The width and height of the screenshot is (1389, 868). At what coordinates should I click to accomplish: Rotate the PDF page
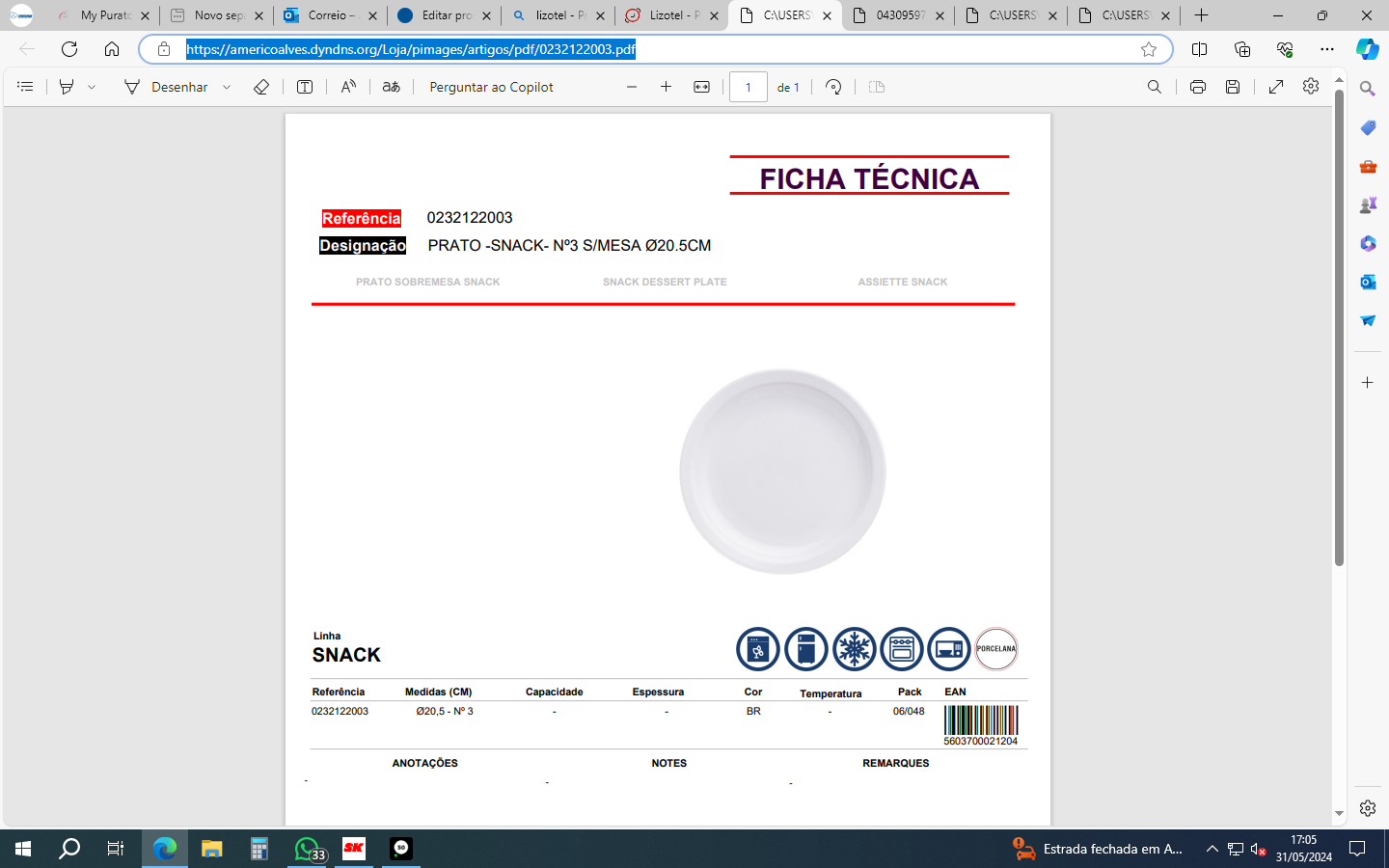click(833, 87)
